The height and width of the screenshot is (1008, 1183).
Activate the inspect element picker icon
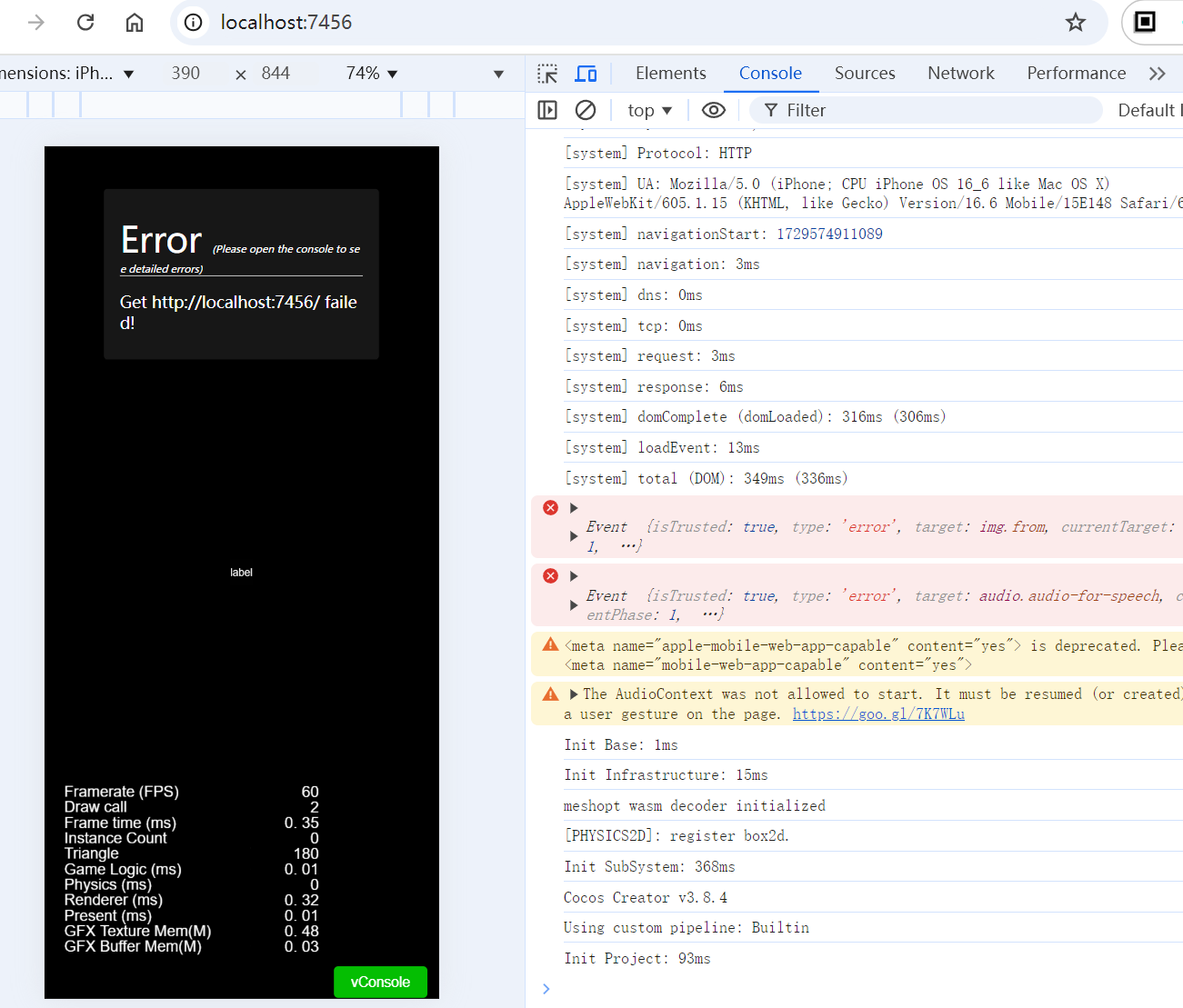tap(547, 74)
